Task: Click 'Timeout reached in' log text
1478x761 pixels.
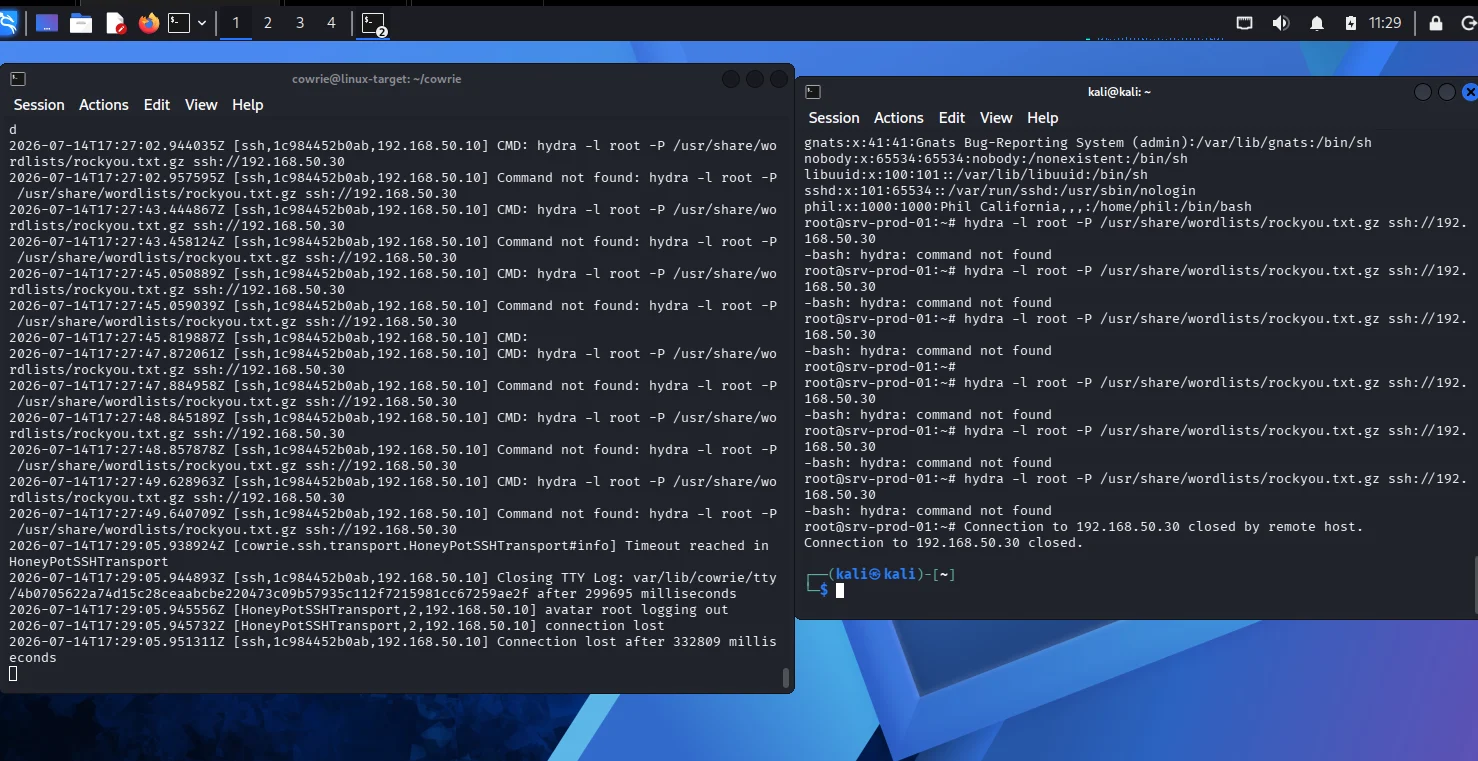Action: pos(697,546)
